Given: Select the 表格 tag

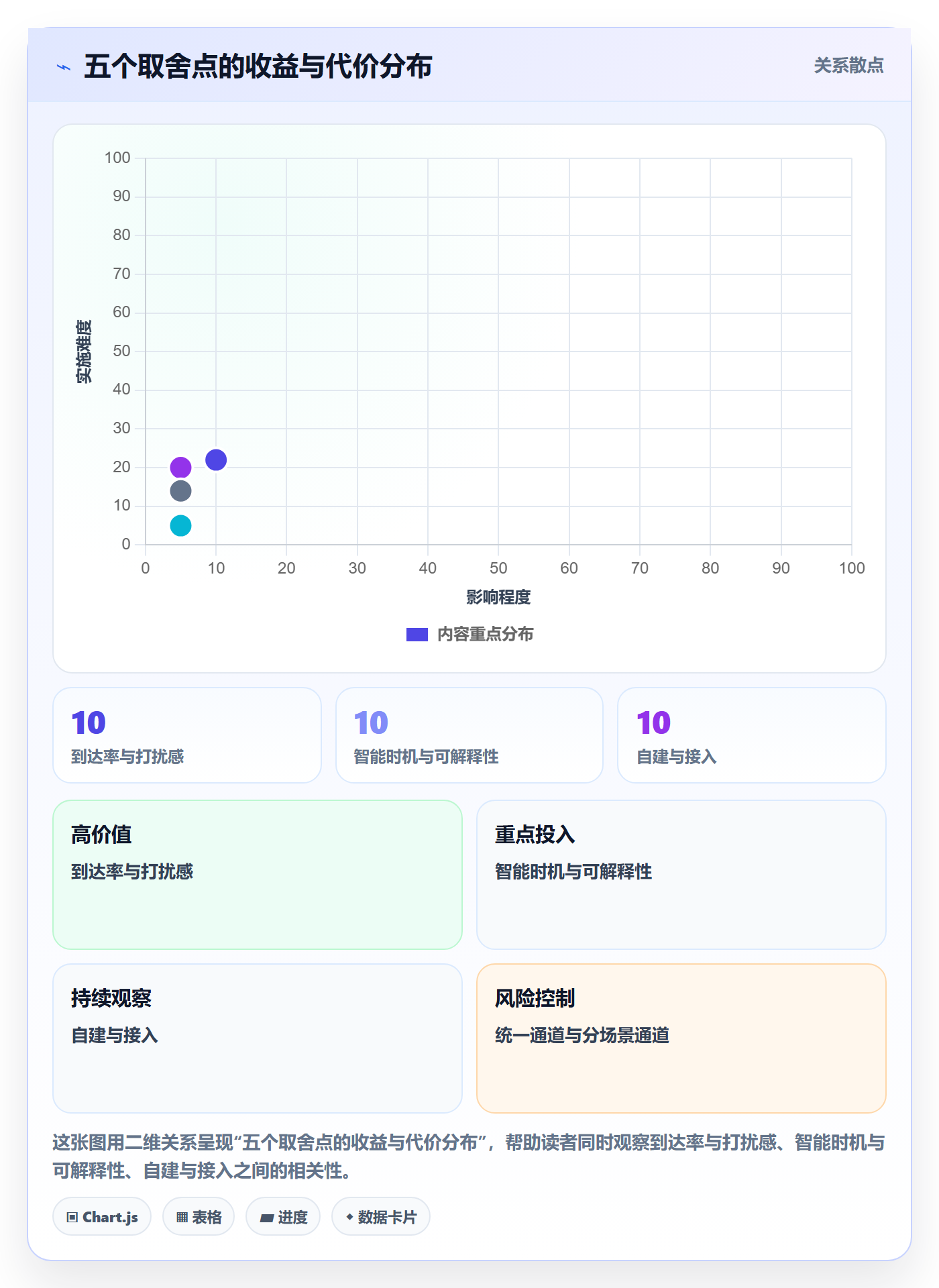Looking at the screenshot, I should click(199, 1217).
